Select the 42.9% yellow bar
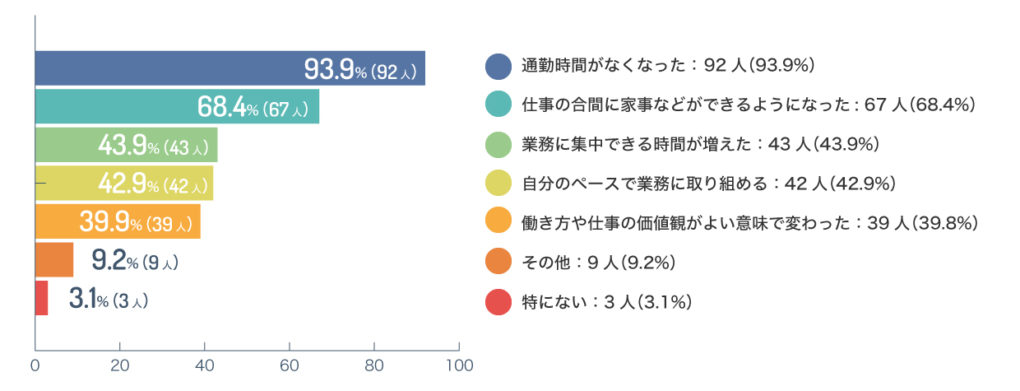 [124, 183]
